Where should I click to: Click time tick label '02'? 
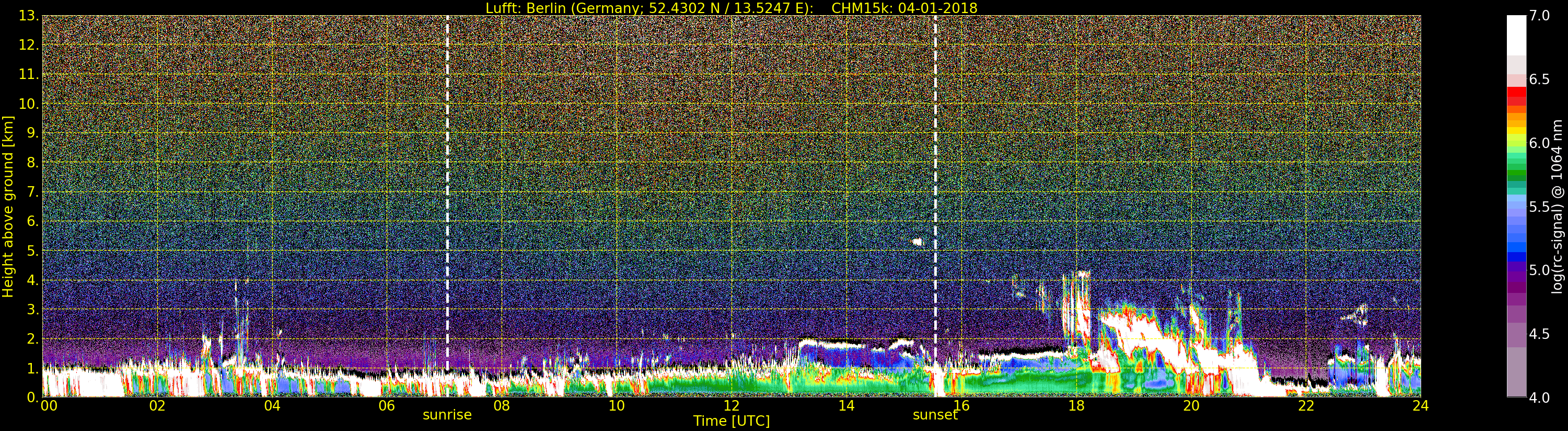click(x=157, y=405)
